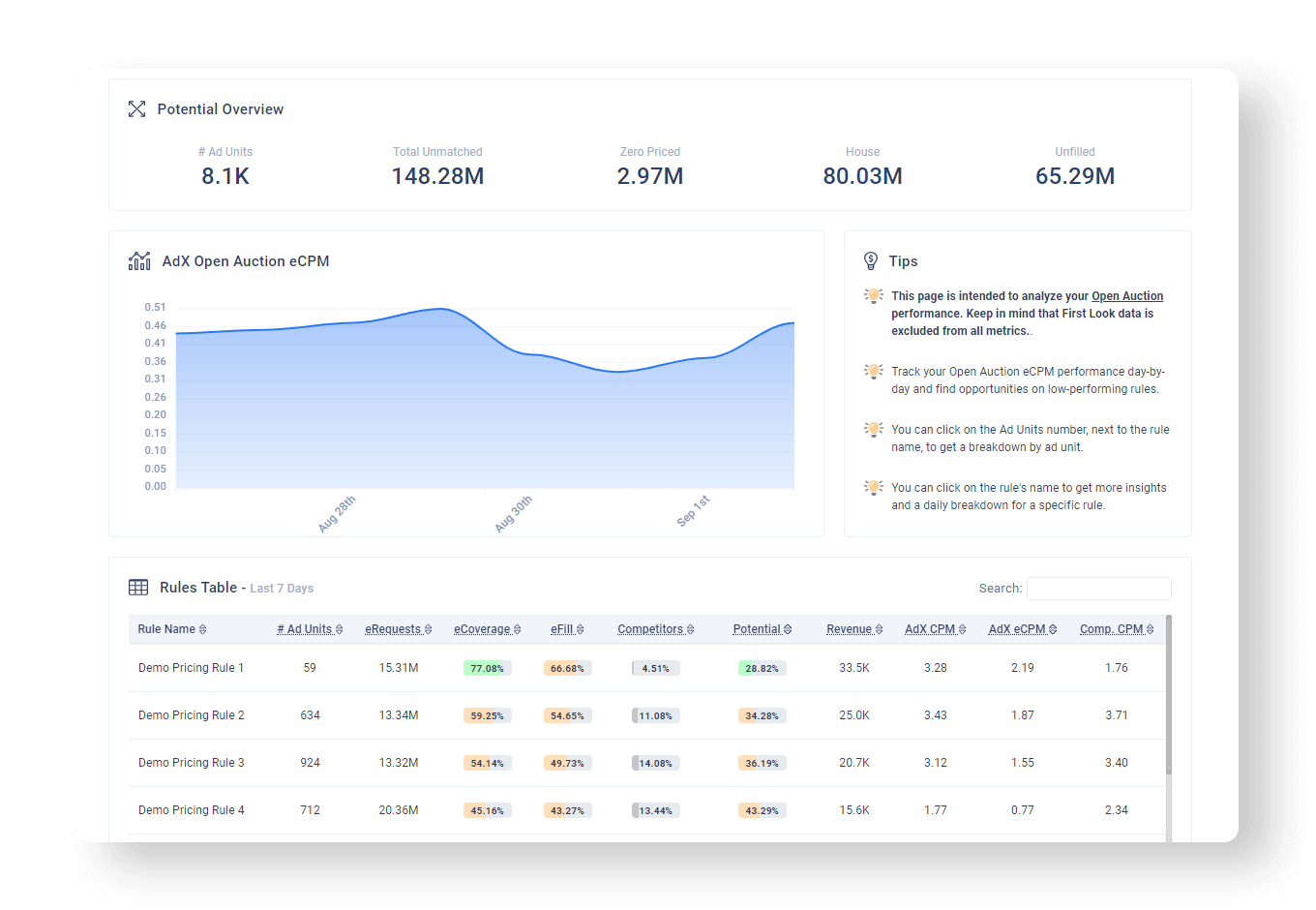The width and height of the screenshot is (1316, 910).
Task: Click the Potential Overview panel icon
Action: [136, 108]
